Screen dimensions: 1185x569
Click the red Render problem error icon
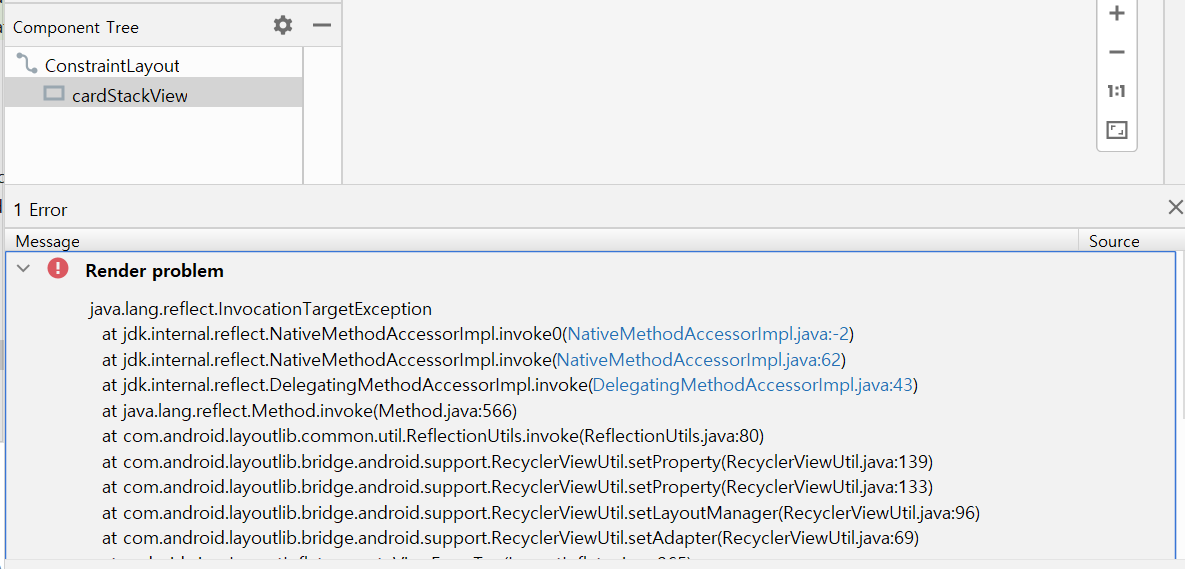58,269
